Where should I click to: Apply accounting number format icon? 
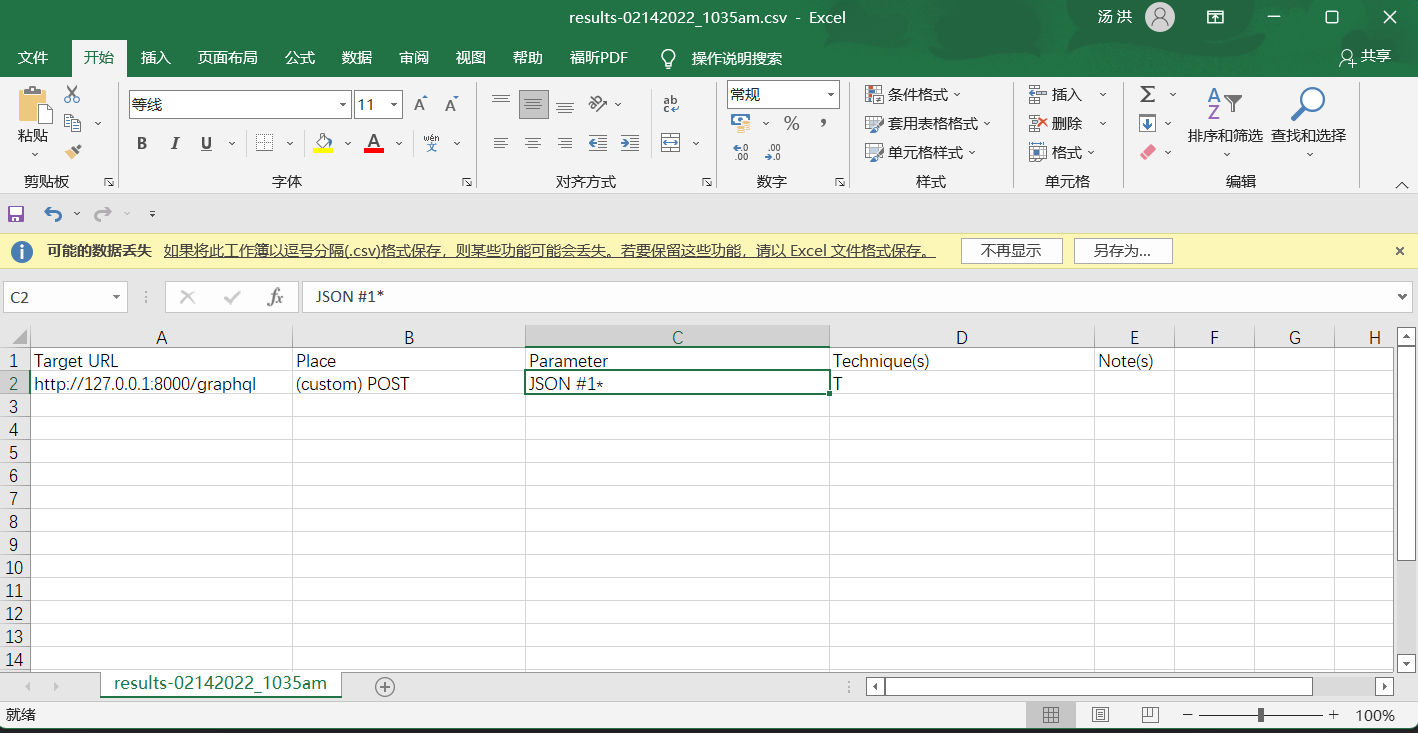(741, 123)
